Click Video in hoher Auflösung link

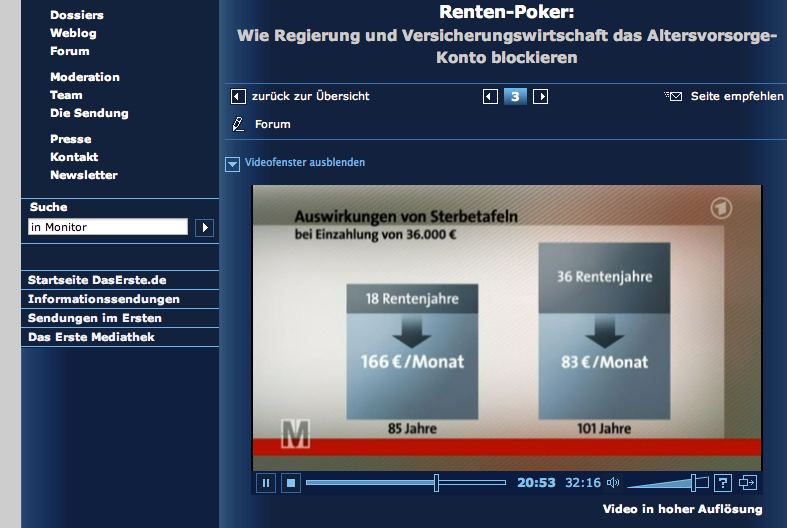(x=682, y=509)
